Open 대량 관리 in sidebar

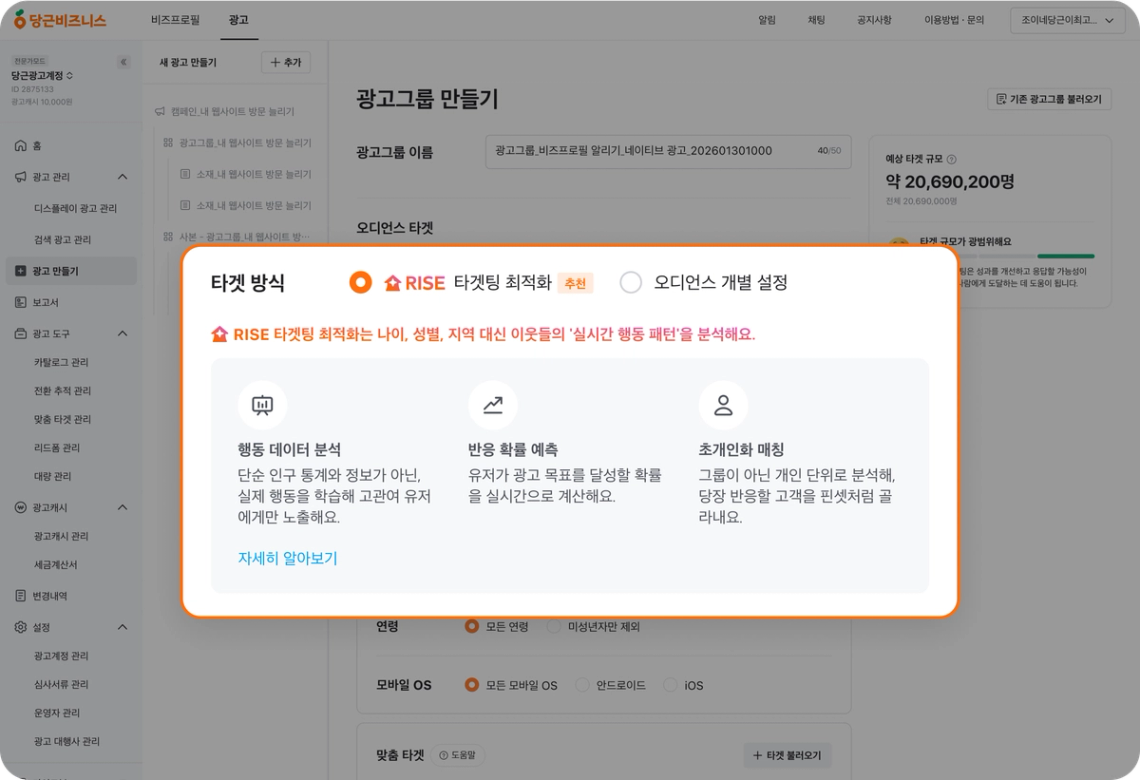(x=52, y=476)
